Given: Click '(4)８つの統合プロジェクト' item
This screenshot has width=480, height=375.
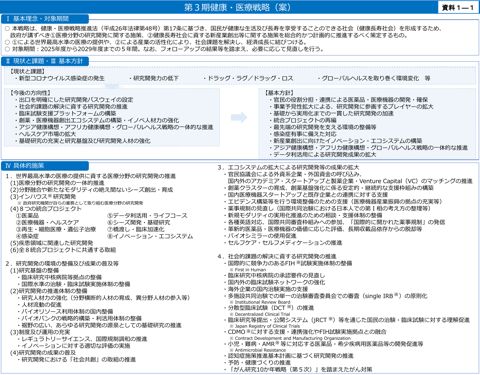Looking at the screenshot, I should pos(46,209).
